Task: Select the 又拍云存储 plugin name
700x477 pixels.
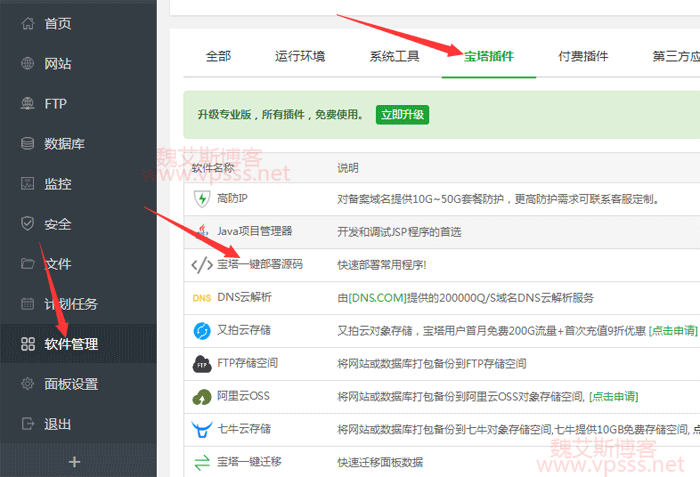Action: click(x=244, y=330)
